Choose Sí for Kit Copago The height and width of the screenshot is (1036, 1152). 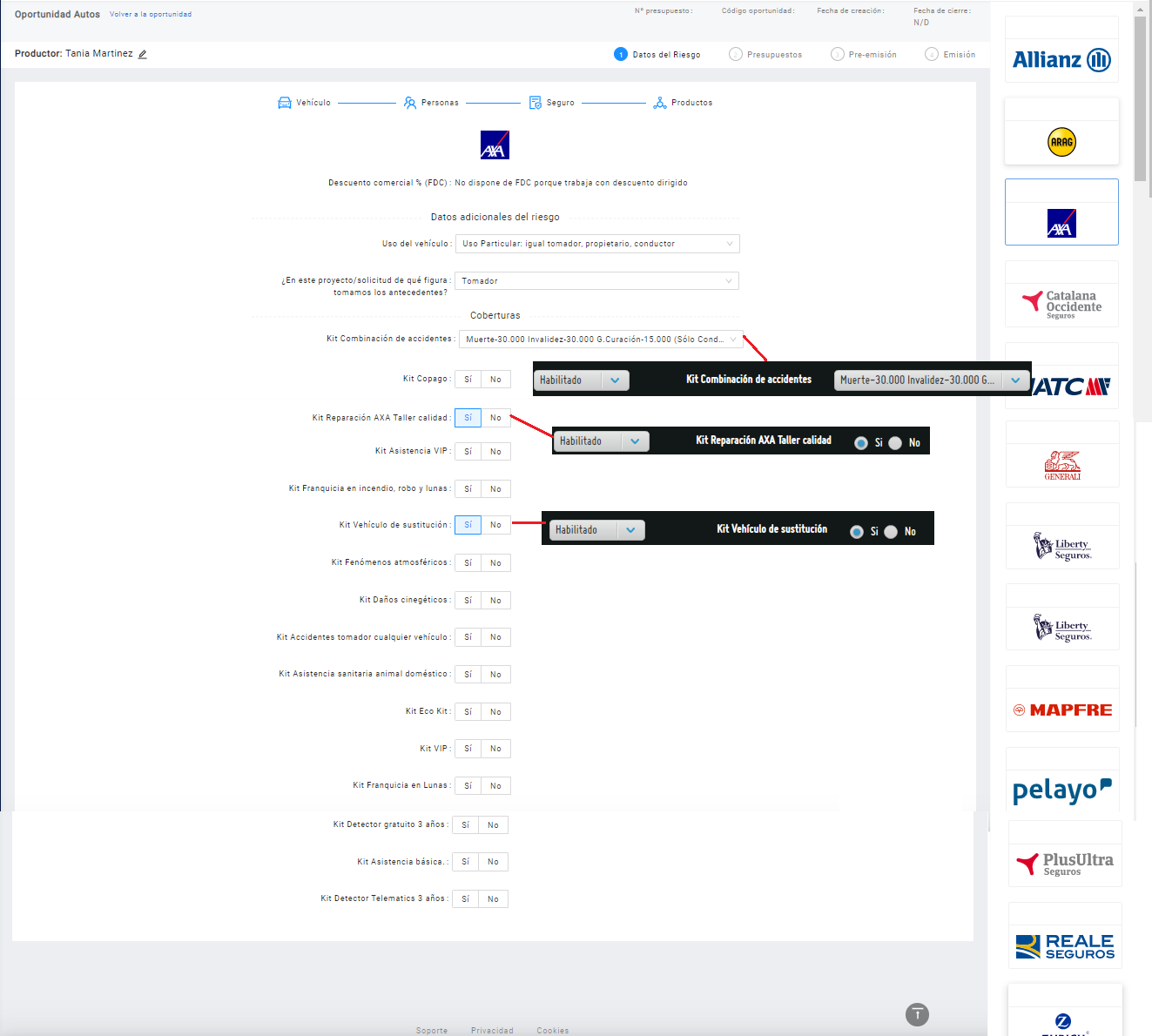click(x=468, y=380)
